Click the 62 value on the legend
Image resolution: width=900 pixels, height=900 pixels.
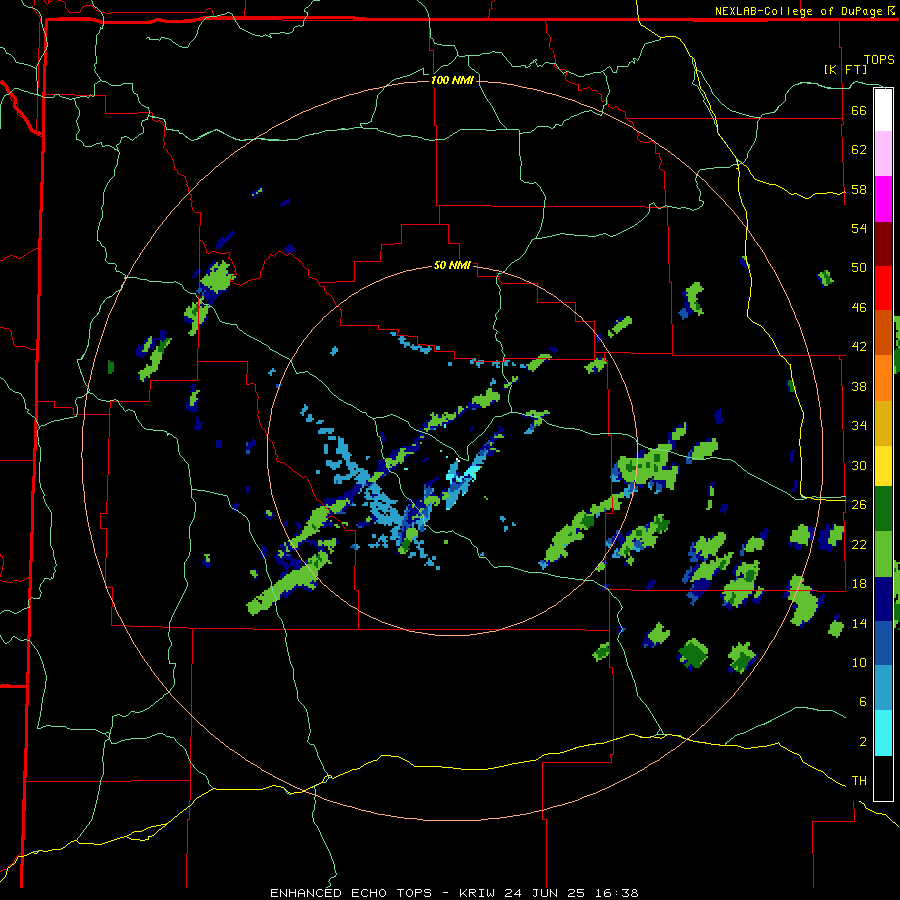point(859,149)
